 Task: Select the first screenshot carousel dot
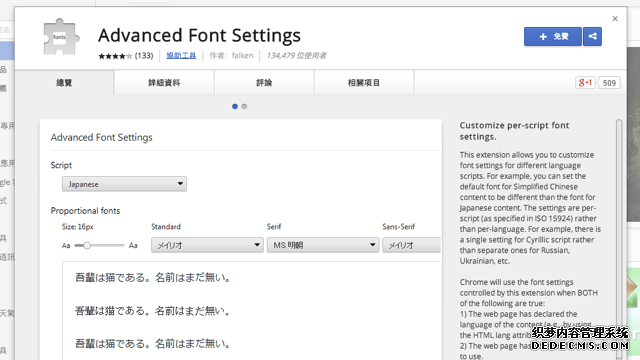(x=235, y=107)
